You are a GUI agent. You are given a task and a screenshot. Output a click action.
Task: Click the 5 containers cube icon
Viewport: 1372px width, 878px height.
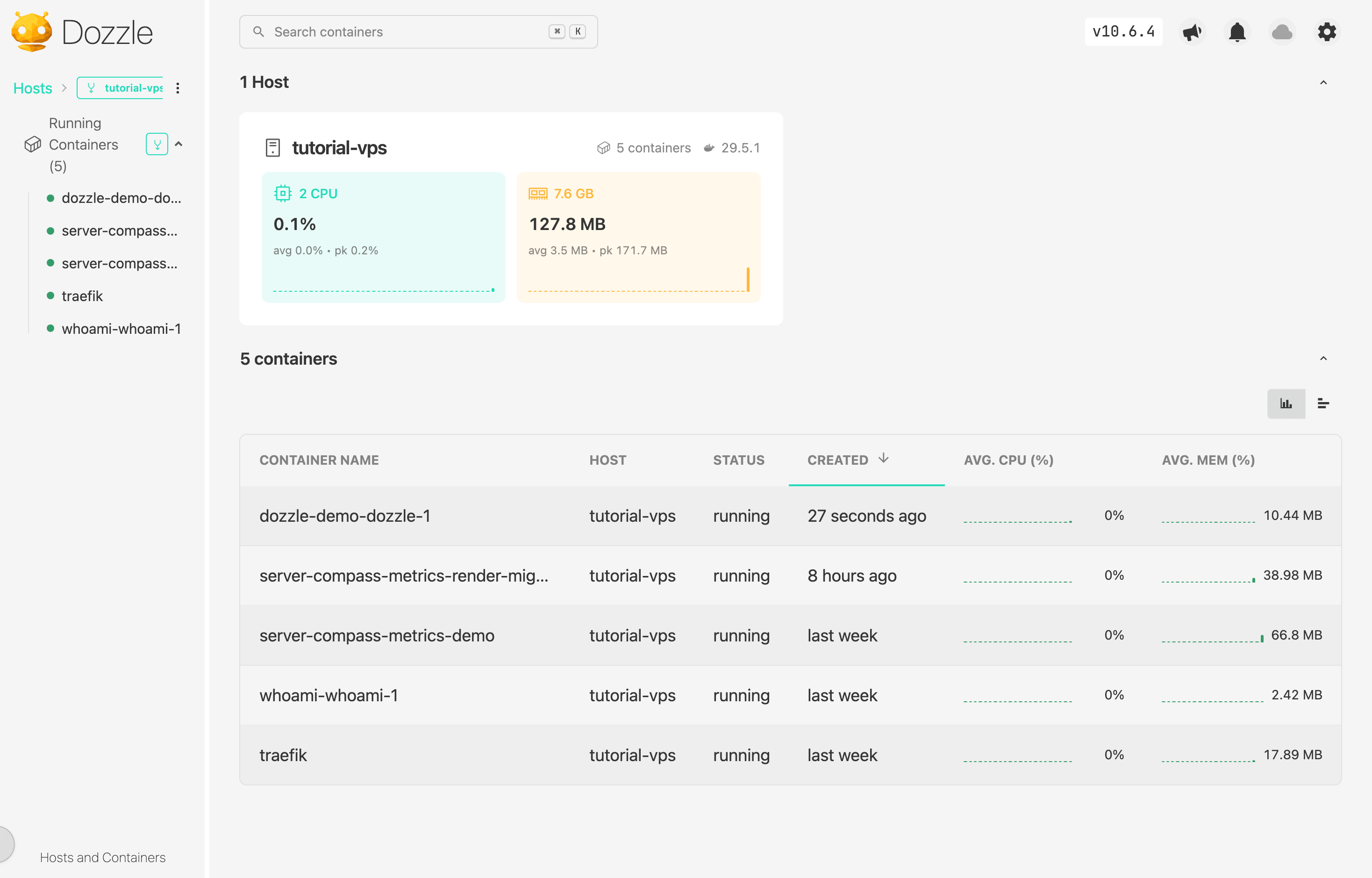(x=603, y=148)
